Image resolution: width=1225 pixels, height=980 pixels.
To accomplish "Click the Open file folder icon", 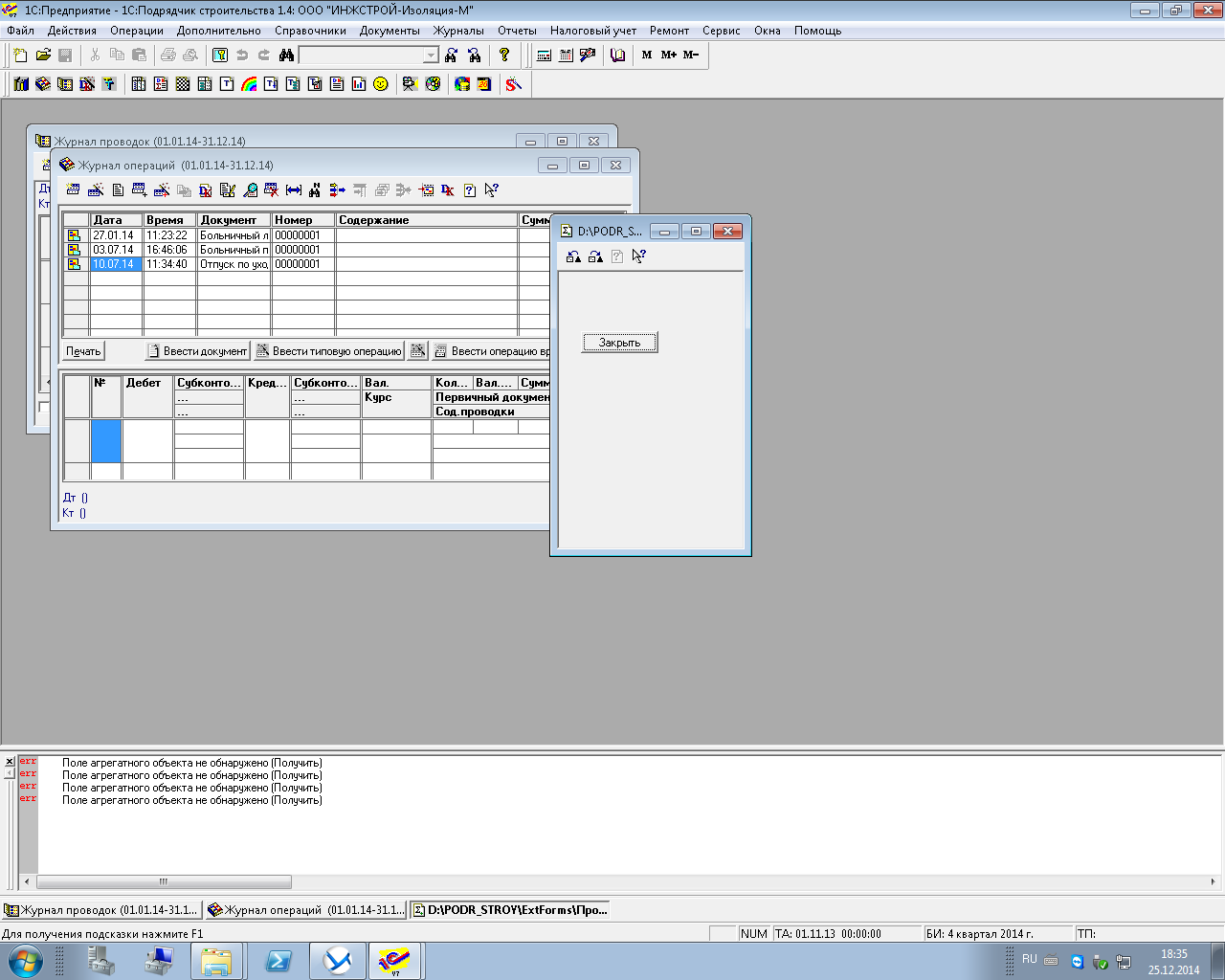I will (x=43, y=56).
